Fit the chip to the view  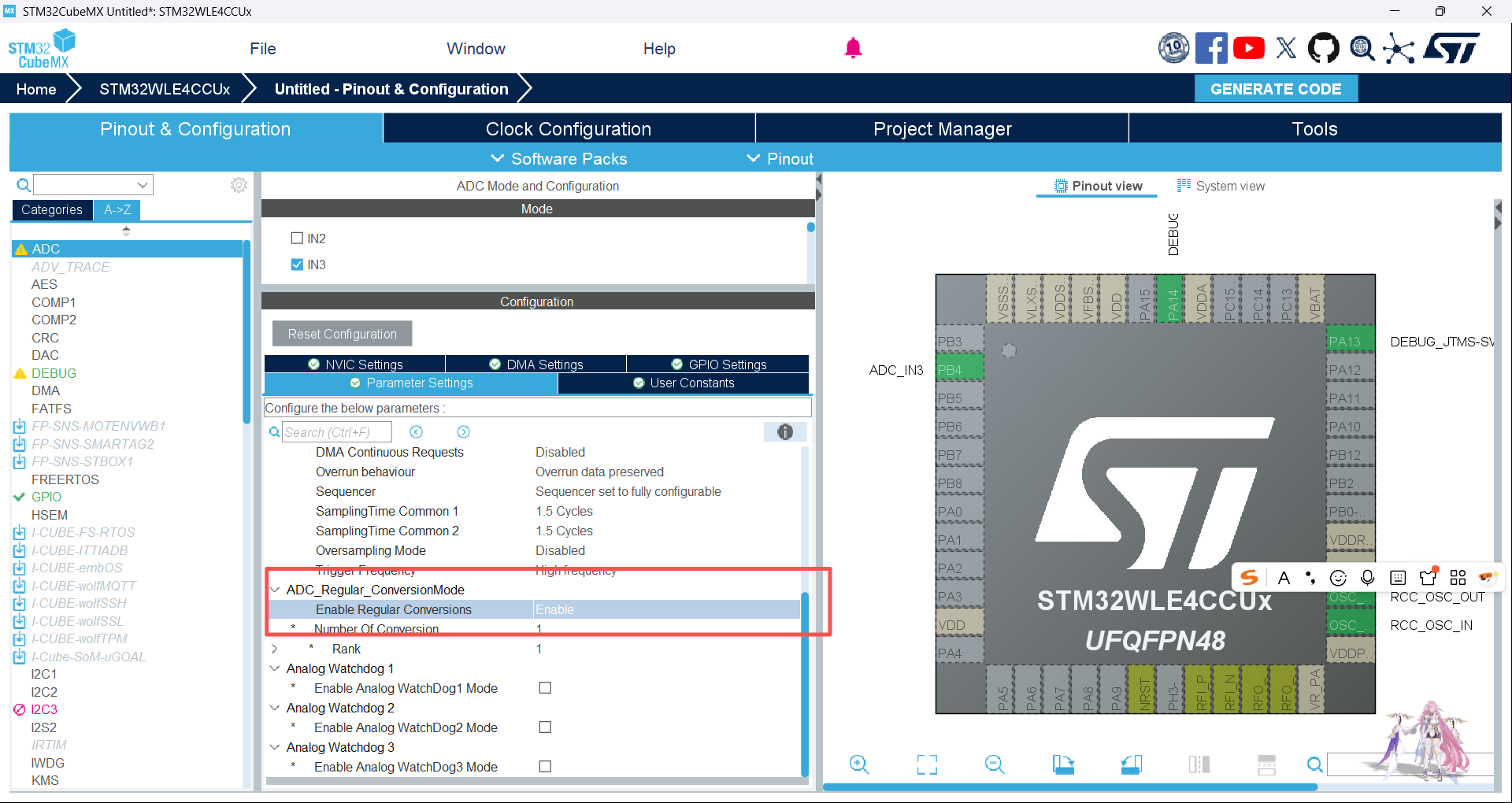(x=927, y=764)
